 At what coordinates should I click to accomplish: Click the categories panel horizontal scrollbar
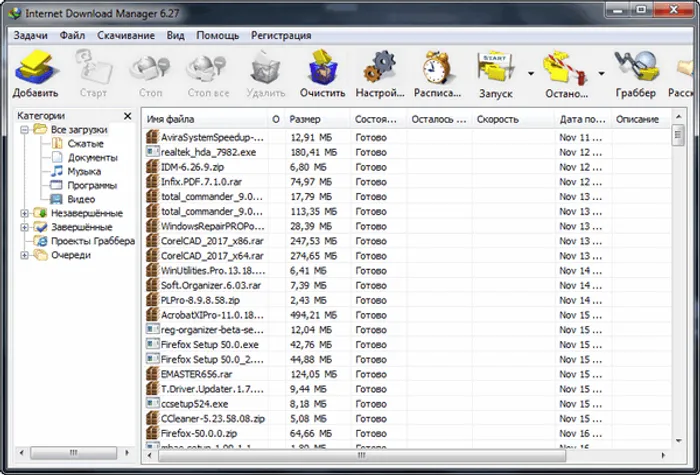(74, 453)
